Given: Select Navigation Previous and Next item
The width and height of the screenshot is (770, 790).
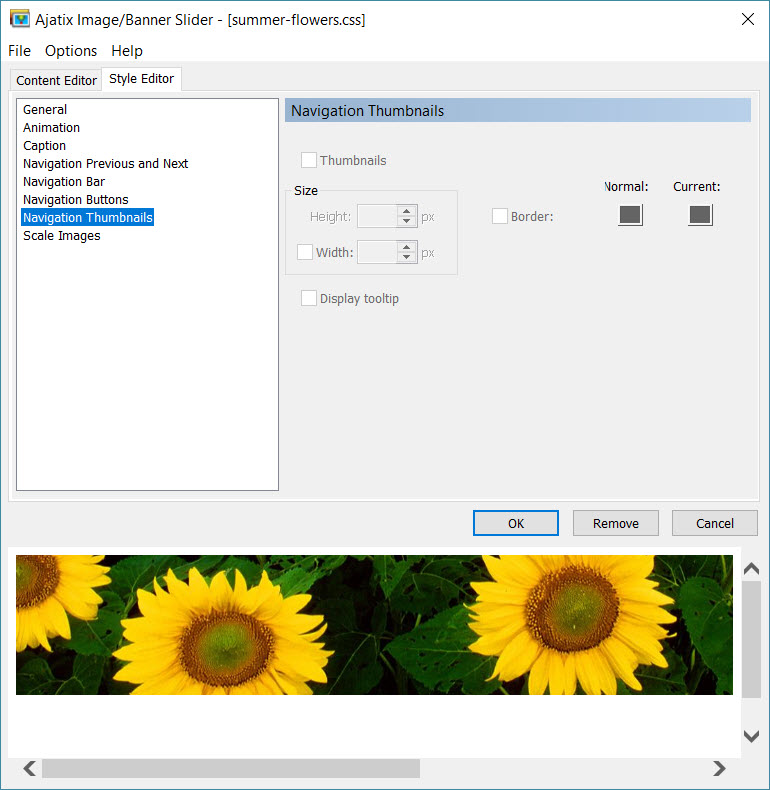Looking at the screenshot, I should click(105, 164).
